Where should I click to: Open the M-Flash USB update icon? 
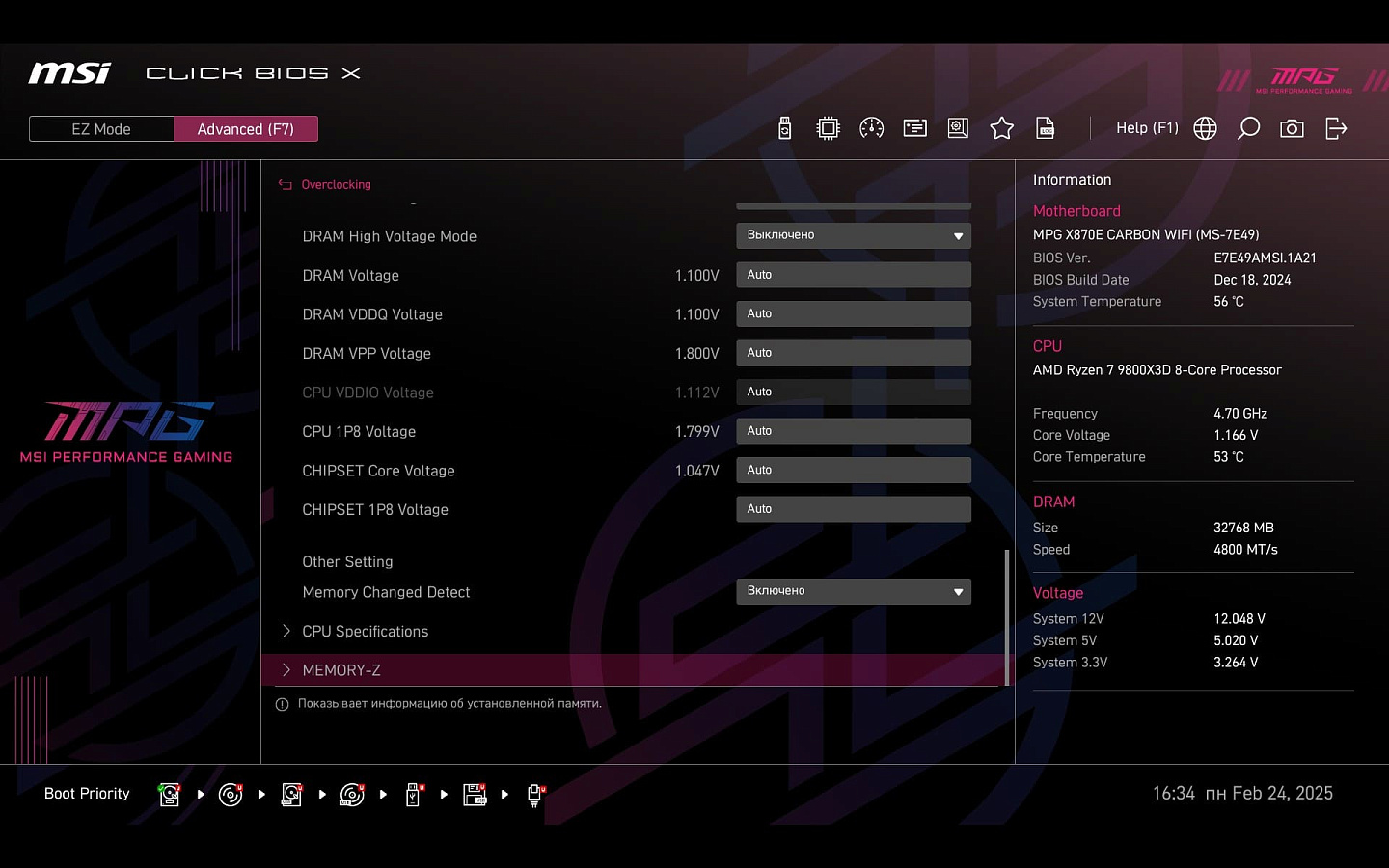(x=785, y=128)
